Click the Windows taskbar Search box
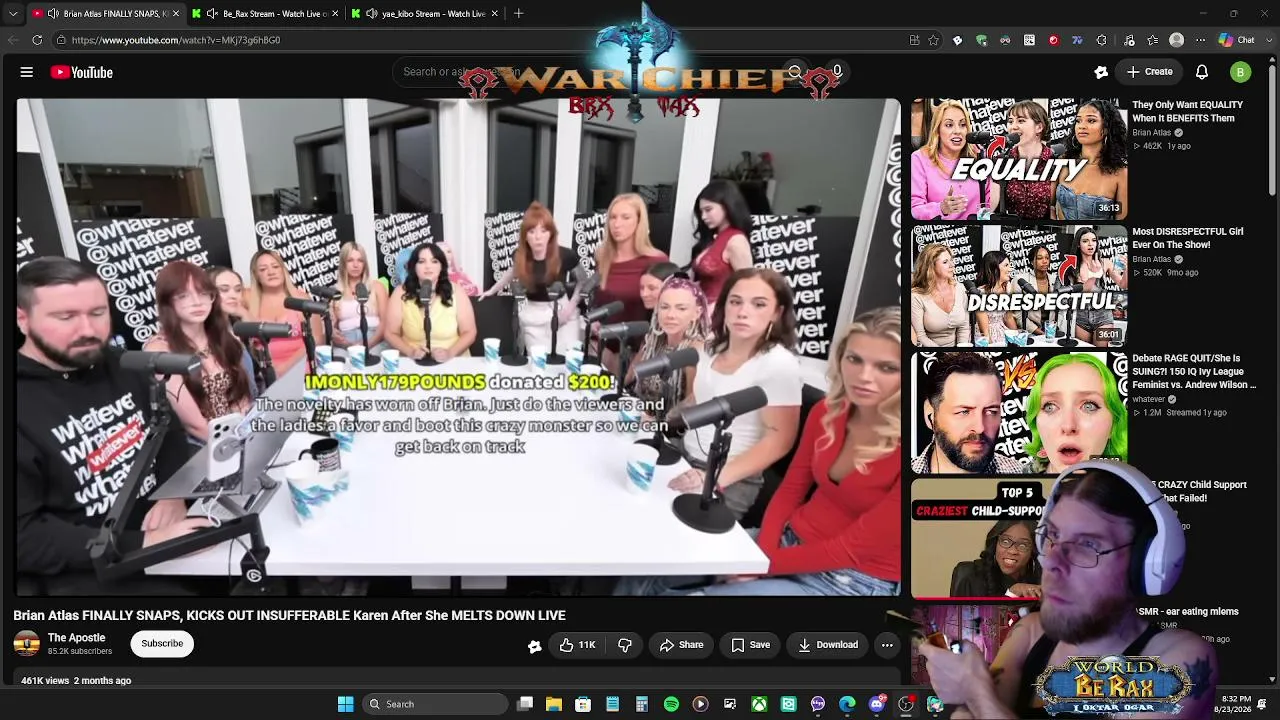 (x=434, y=704)
